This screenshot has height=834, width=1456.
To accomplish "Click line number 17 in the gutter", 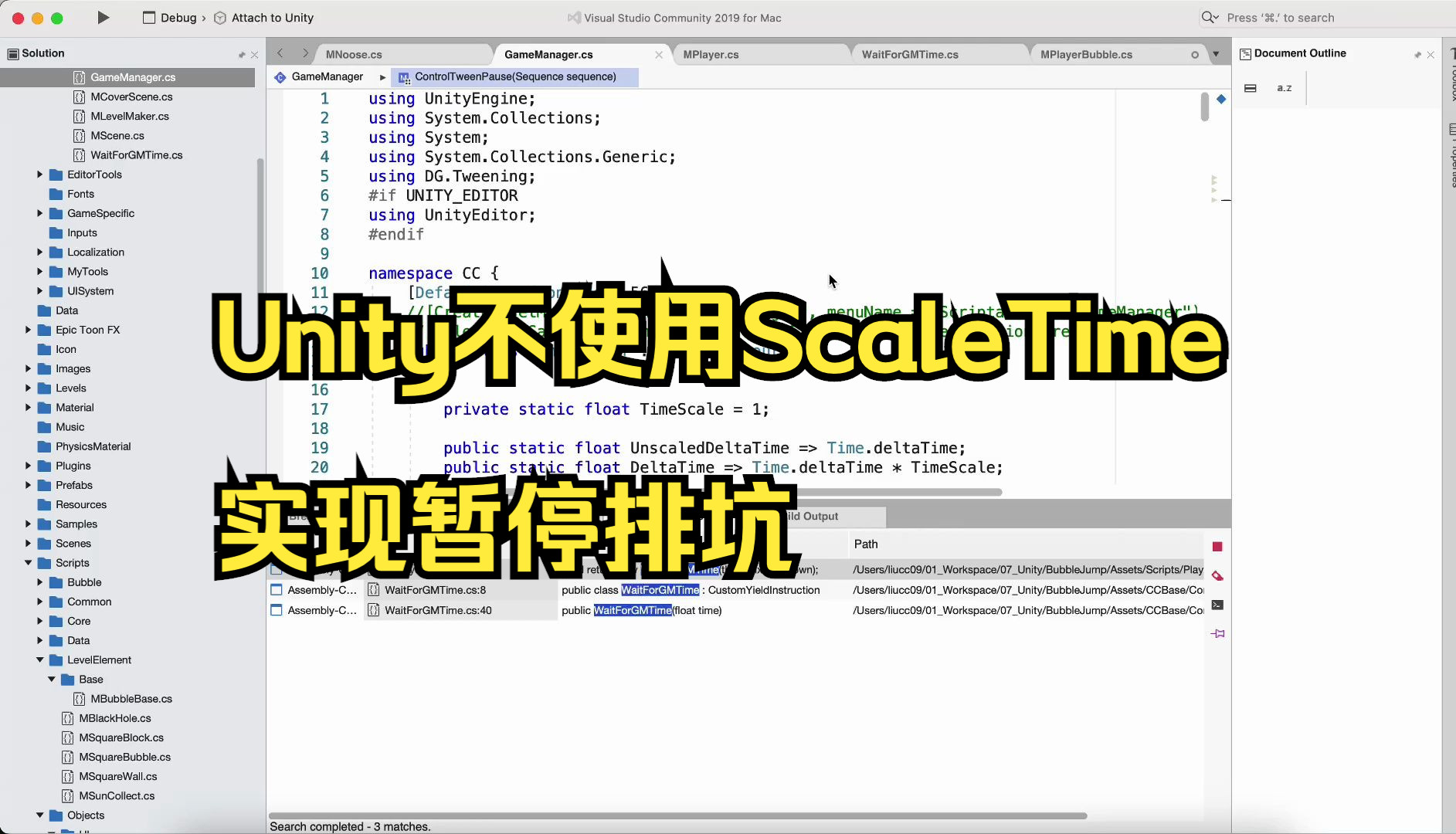I will 320,409.
